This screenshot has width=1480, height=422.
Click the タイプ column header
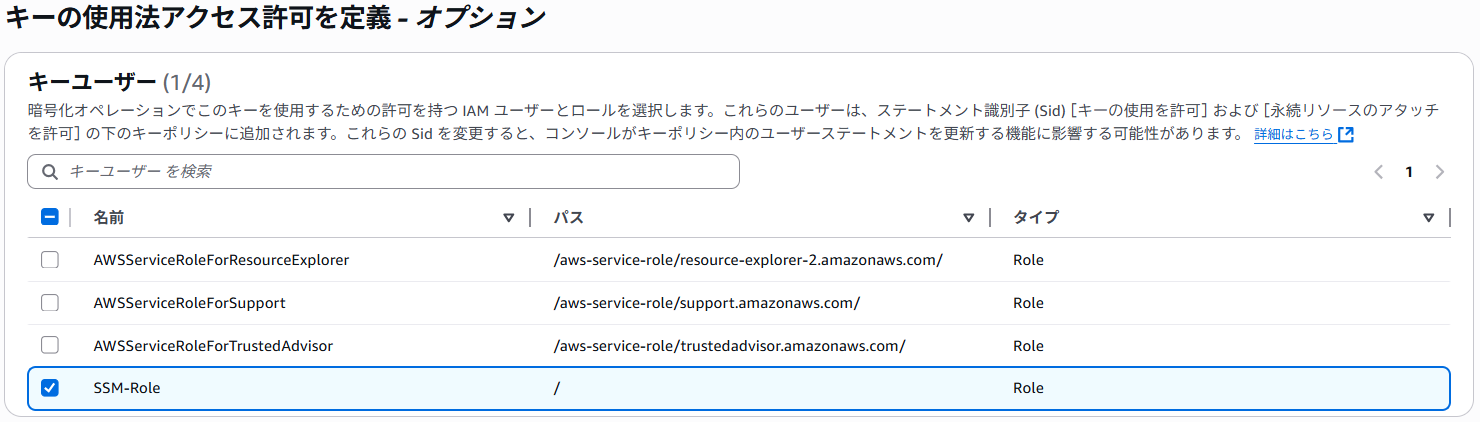(x=1036, y=217)
